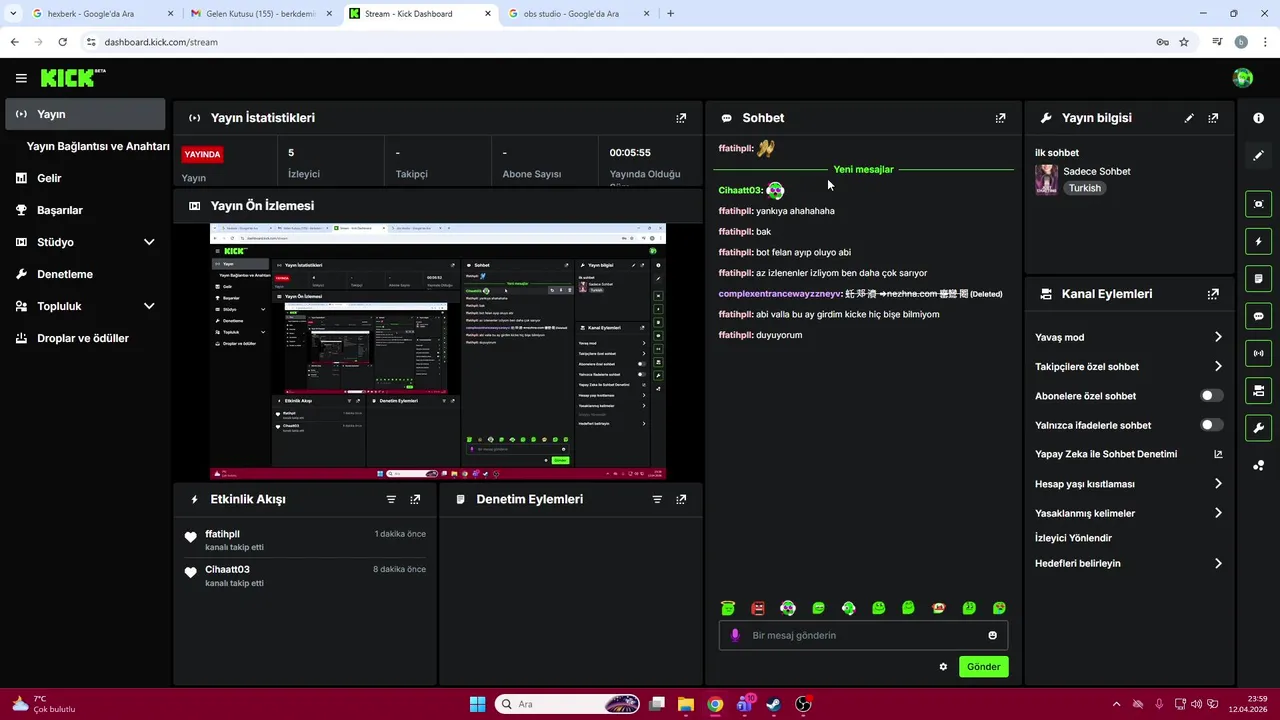Select Yayın in the sidebar
Image resolution: width=1280 pixels, height=720 pixels.
85,114
